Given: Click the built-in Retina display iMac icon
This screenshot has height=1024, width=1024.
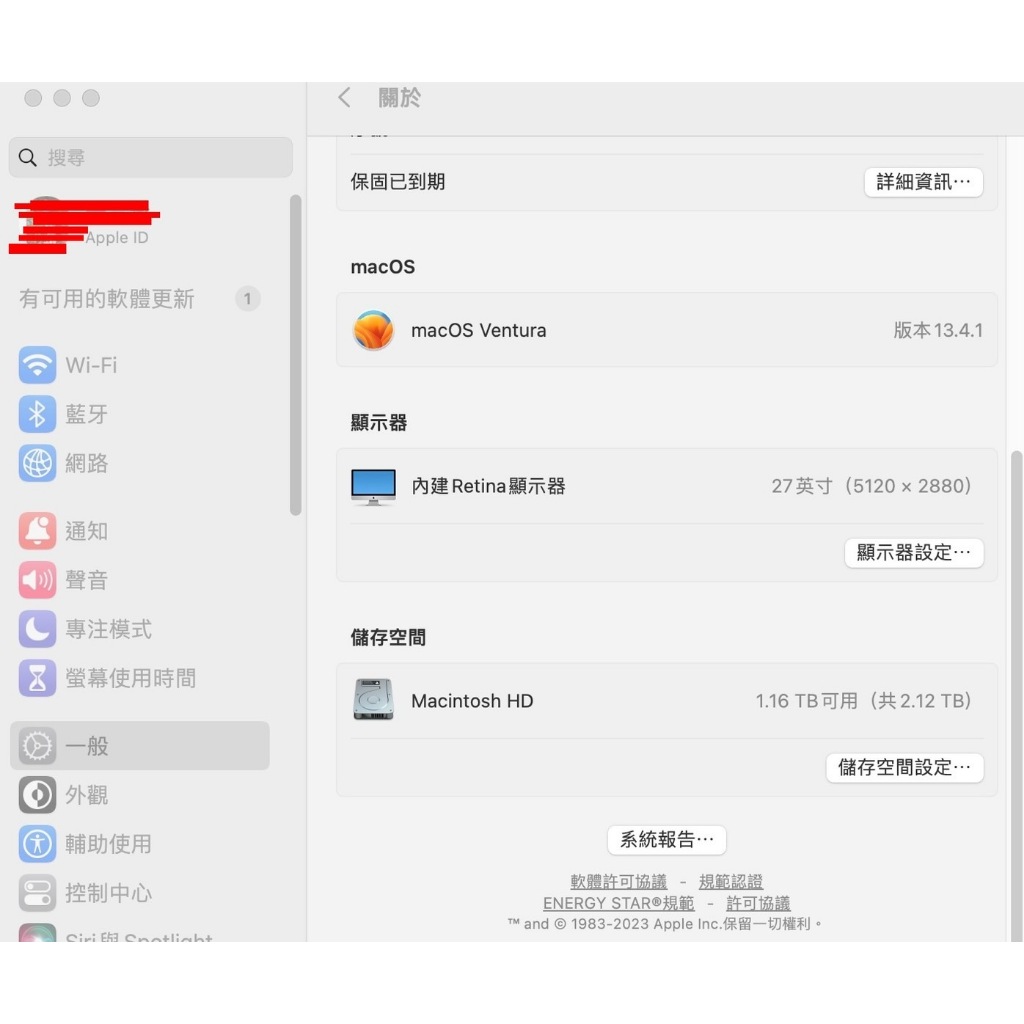Looking at the screenshot, I should click(x=374, y=487).
